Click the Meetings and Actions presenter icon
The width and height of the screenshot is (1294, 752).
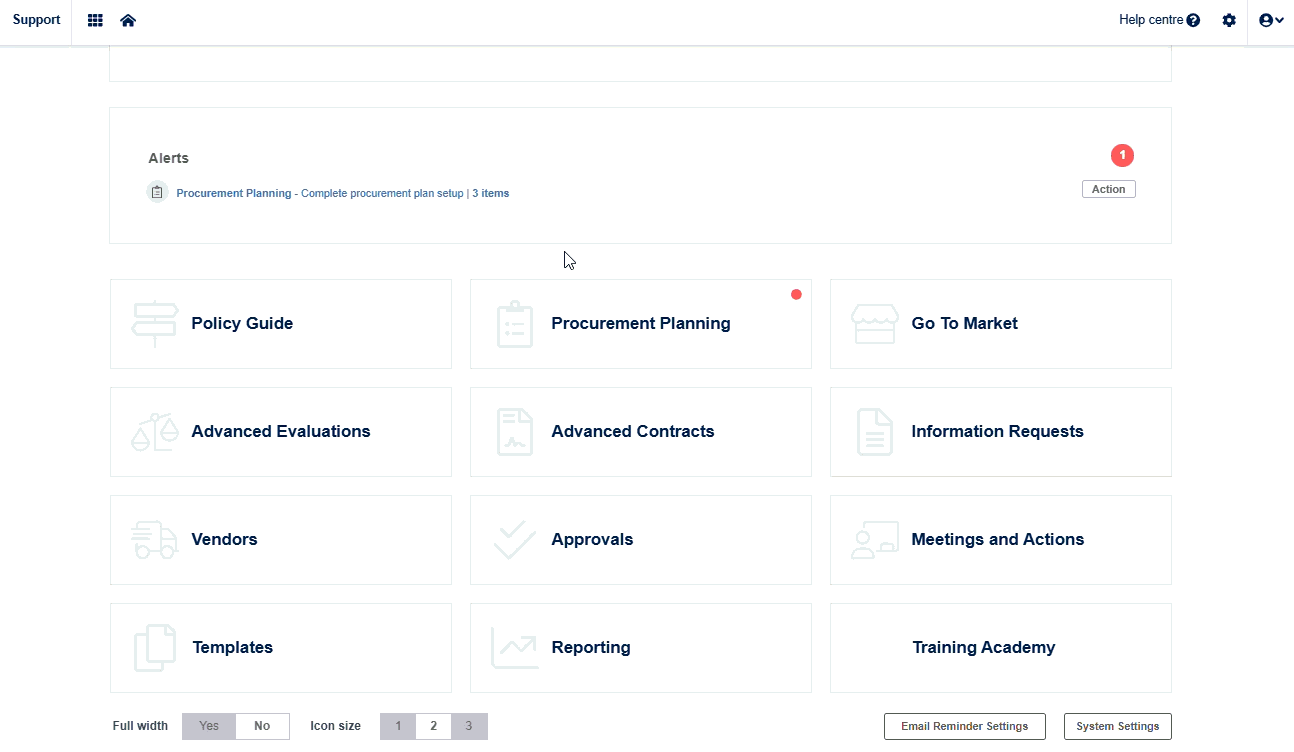[x=875, y=540]
